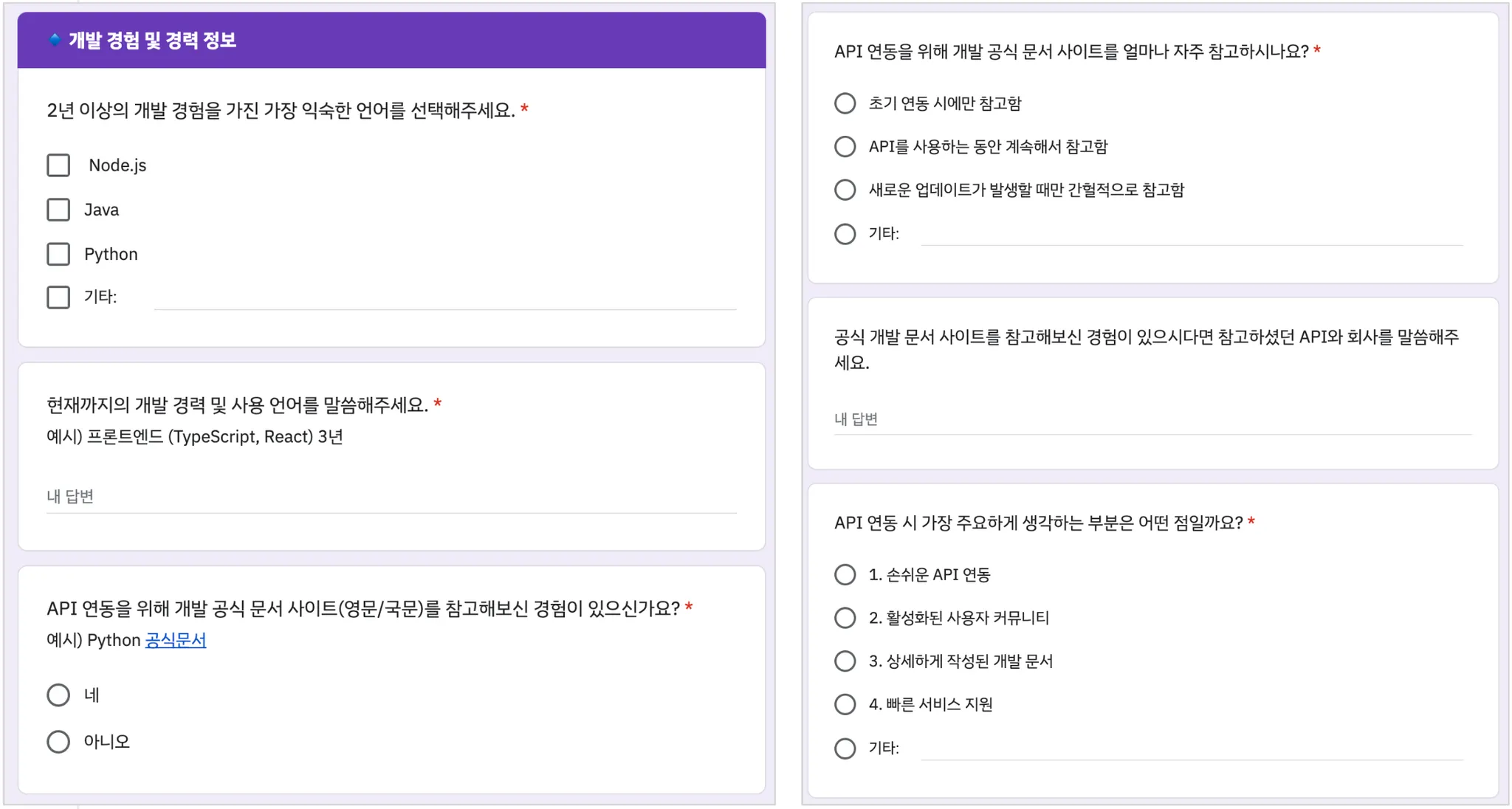Open the 공식문서 hyperlink
The width and height of the screenshot is (1512, 809).
tap(176, 640)
